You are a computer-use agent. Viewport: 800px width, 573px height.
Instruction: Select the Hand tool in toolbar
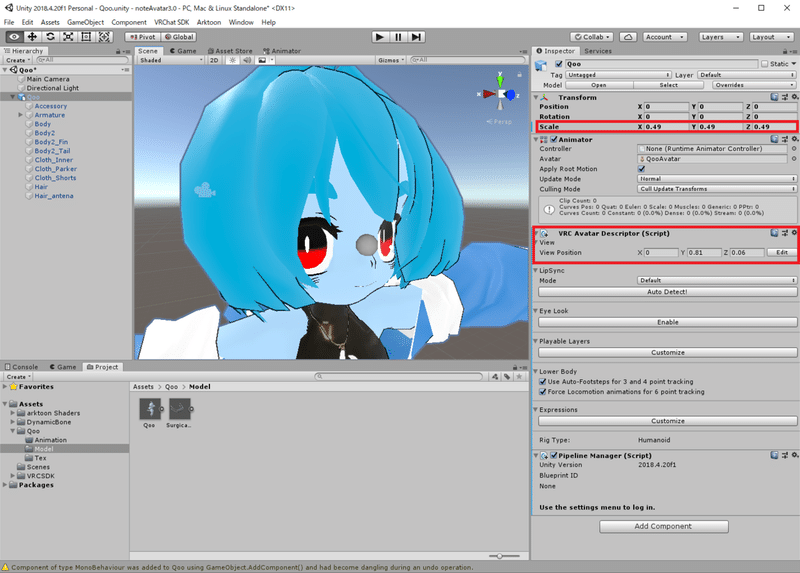[x=14, y=37]
